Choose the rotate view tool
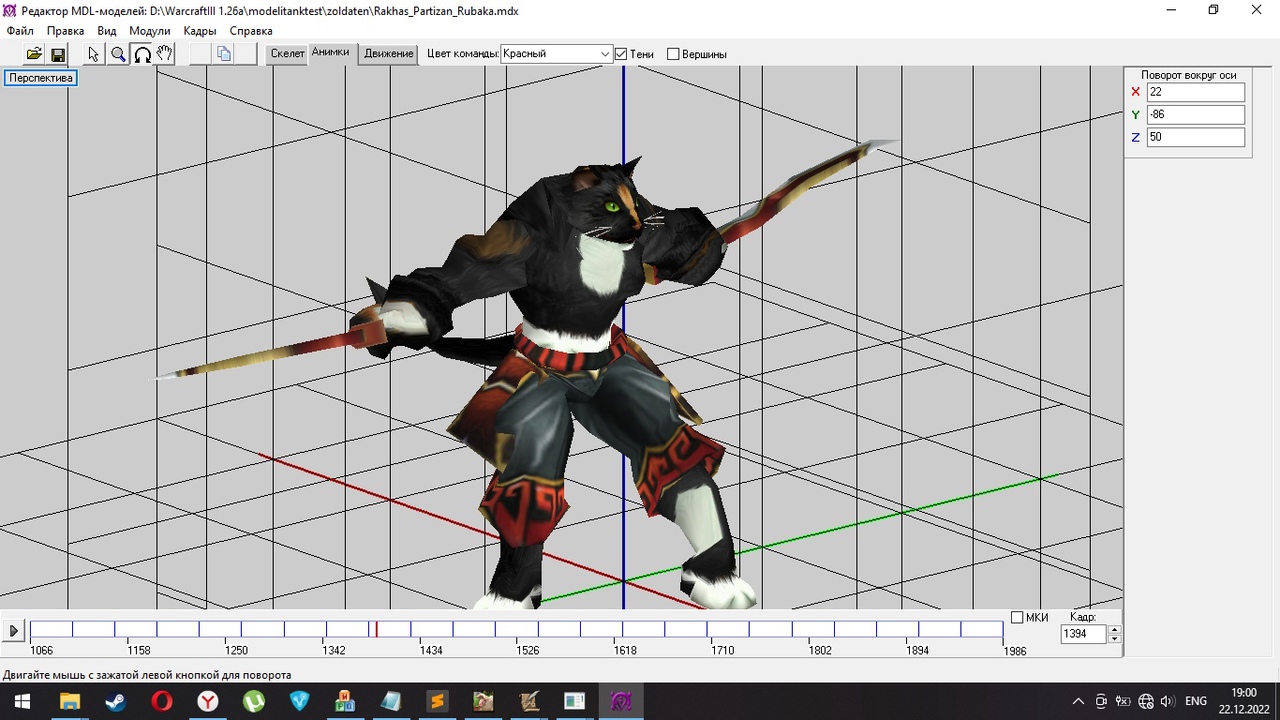Viewport: 1280px width, 720px height. coord(142,54)
